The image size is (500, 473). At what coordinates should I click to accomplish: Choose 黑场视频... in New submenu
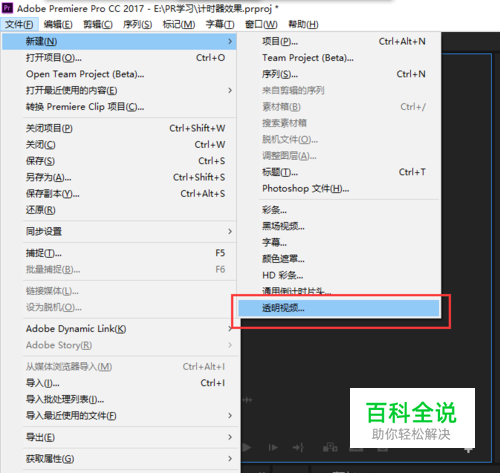tap(339, 226)
